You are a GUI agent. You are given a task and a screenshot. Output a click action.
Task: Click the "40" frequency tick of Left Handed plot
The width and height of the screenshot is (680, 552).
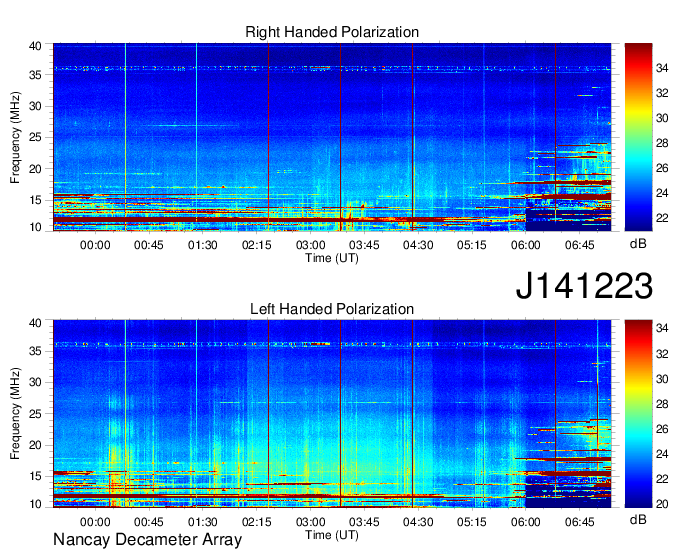[x=35, y=323]
